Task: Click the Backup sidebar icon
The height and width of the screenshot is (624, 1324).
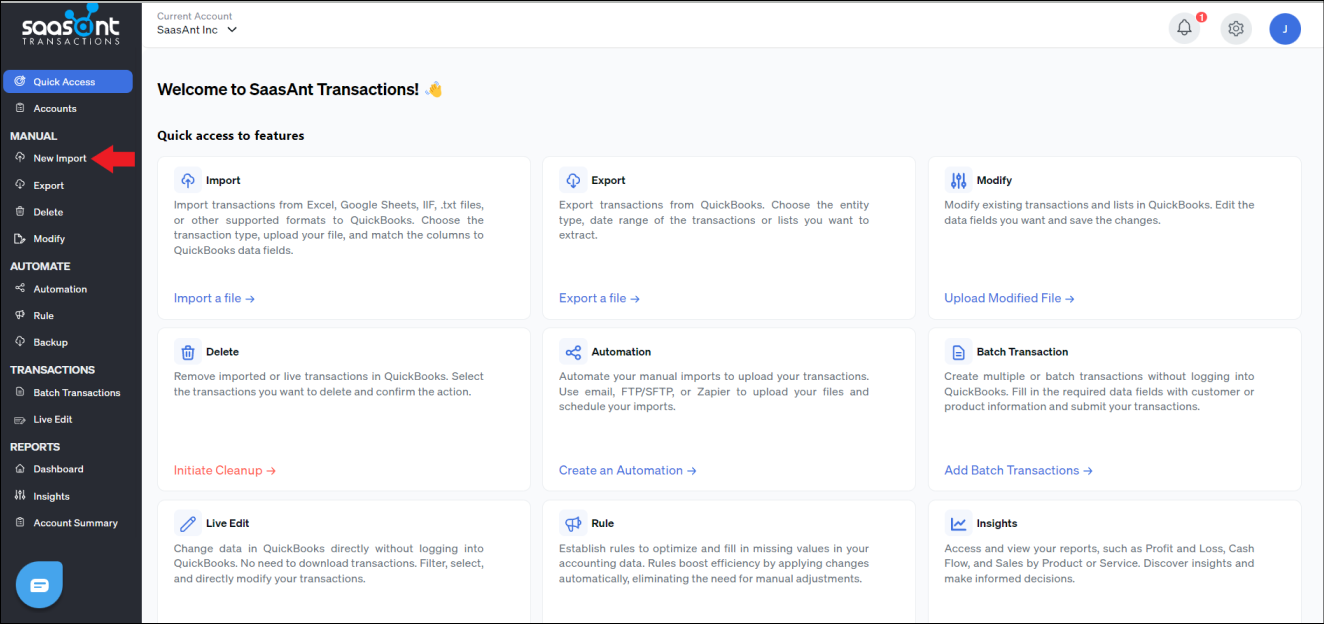Action: pyautogui.click(x=20, y=342)
